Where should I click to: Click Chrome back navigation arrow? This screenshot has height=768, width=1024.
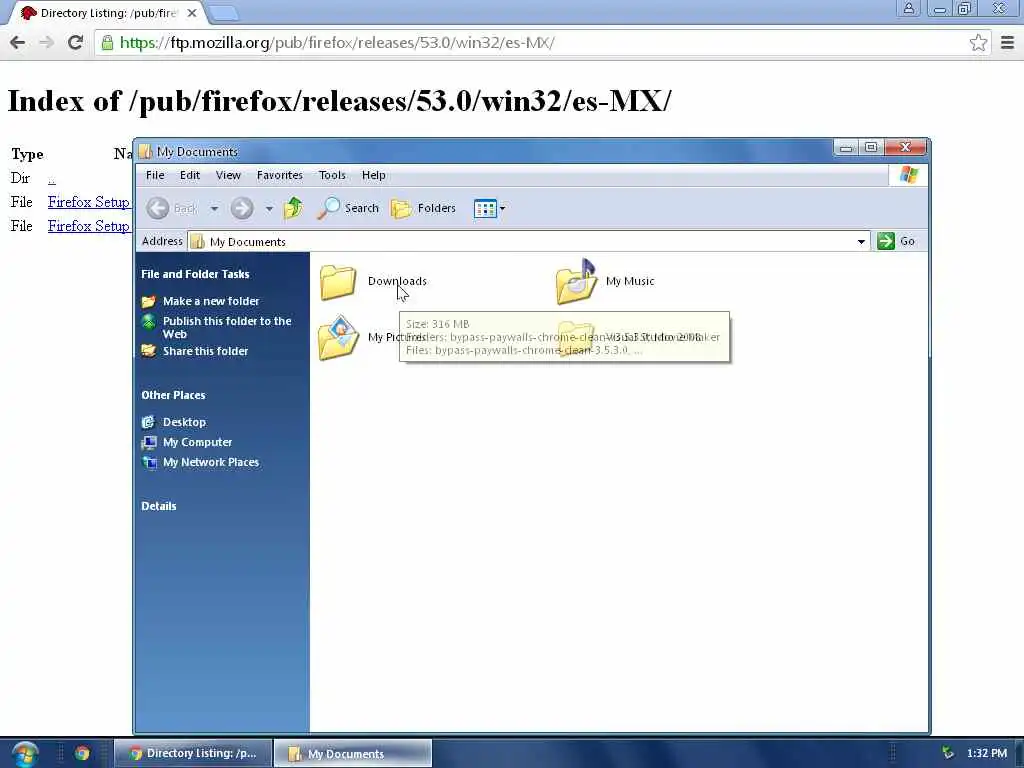(18, 42)
